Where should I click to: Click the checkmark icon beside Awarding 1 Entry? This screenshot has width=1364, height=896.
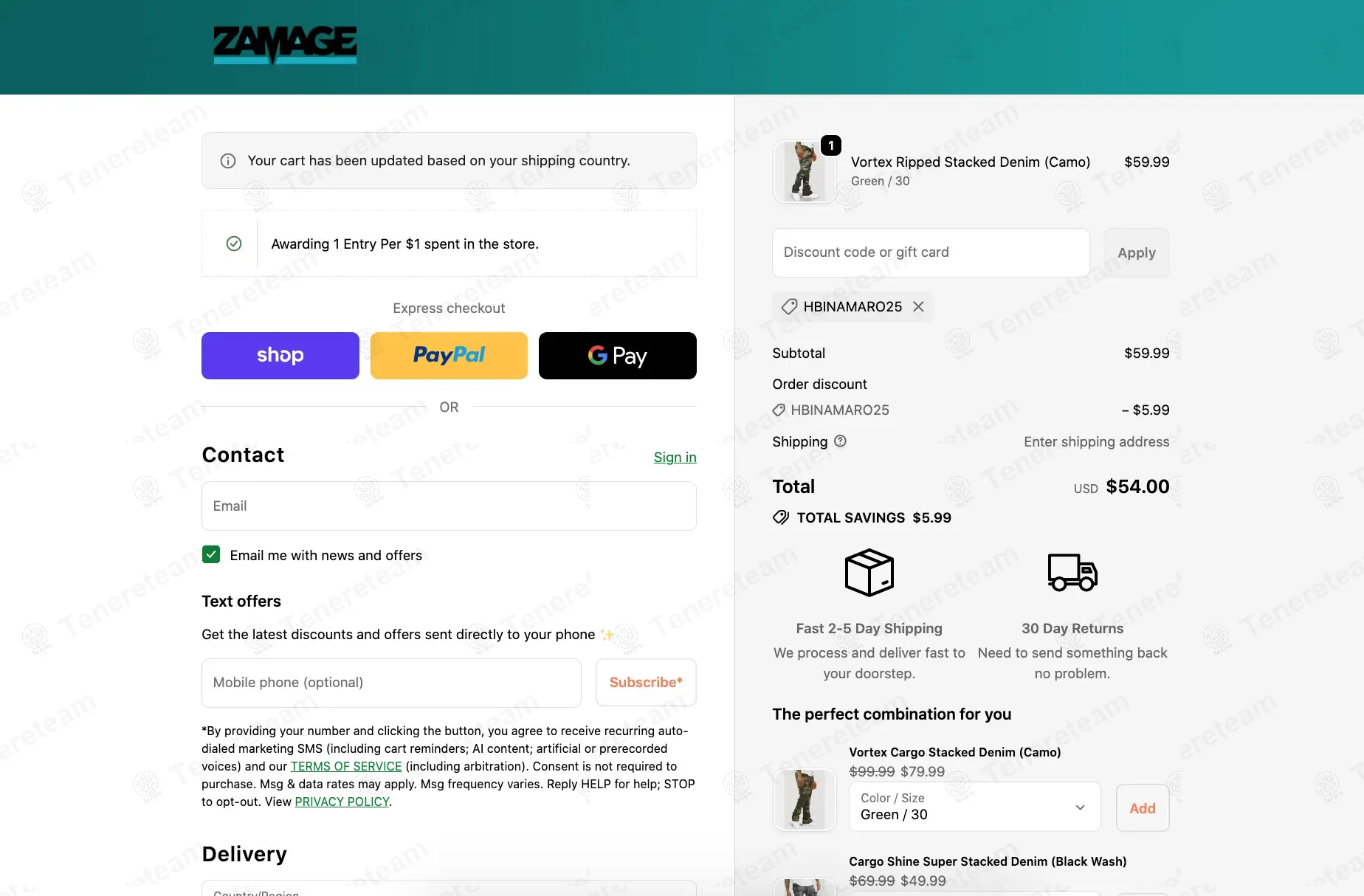point(234,244)
